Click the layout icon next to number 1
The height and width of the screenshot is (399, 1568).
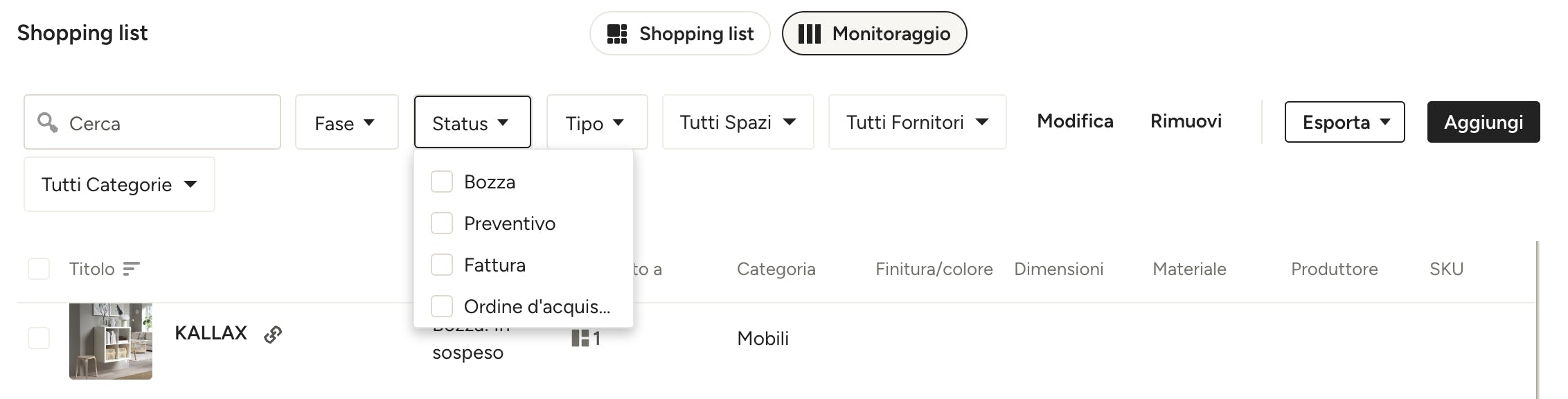point(580,338)
